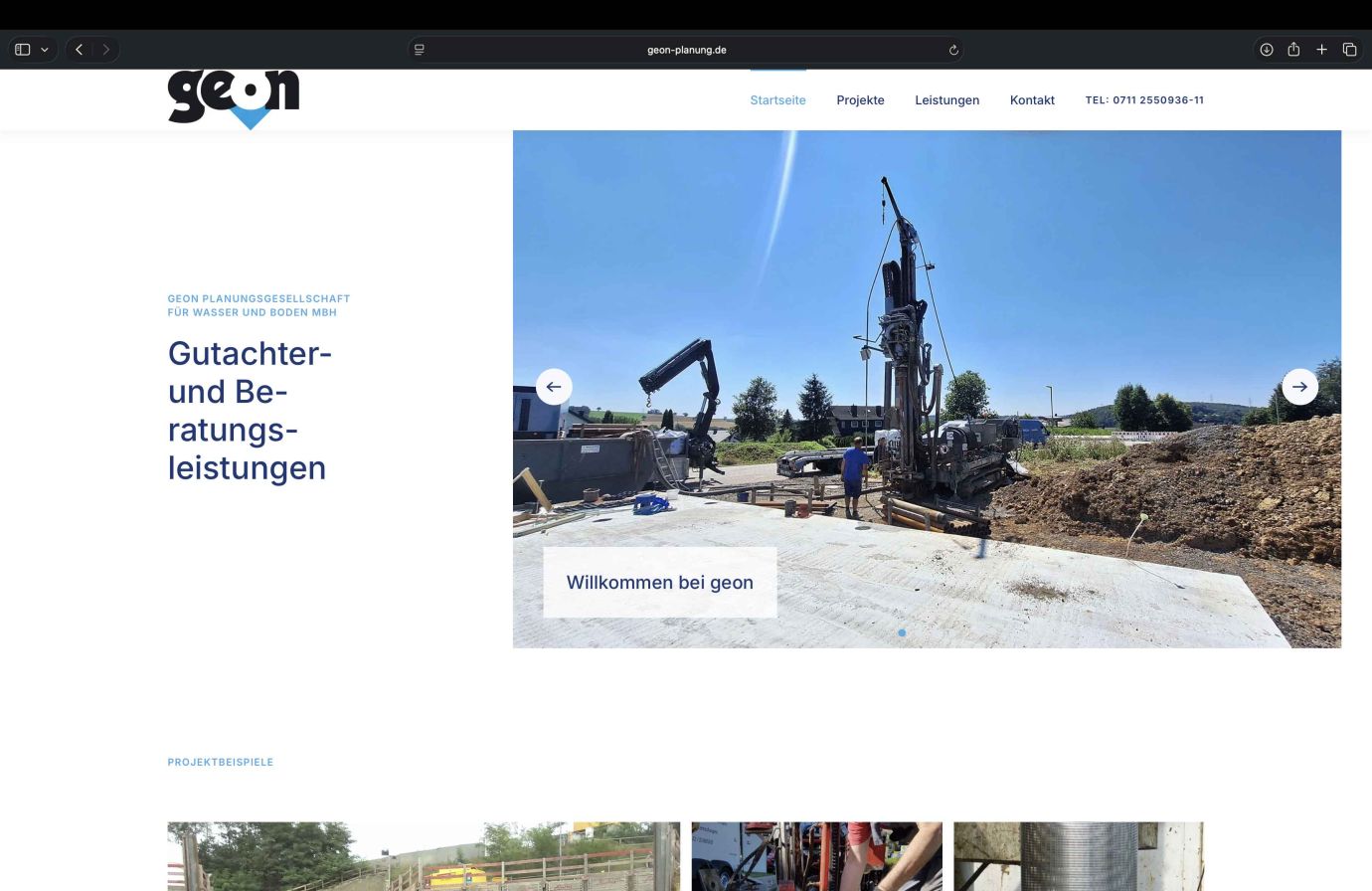The height and width of the screenshot is (891, 1372).
Task: Reload the page with the refresh icon
Action: pyautogui.click(x=953, y=50)
